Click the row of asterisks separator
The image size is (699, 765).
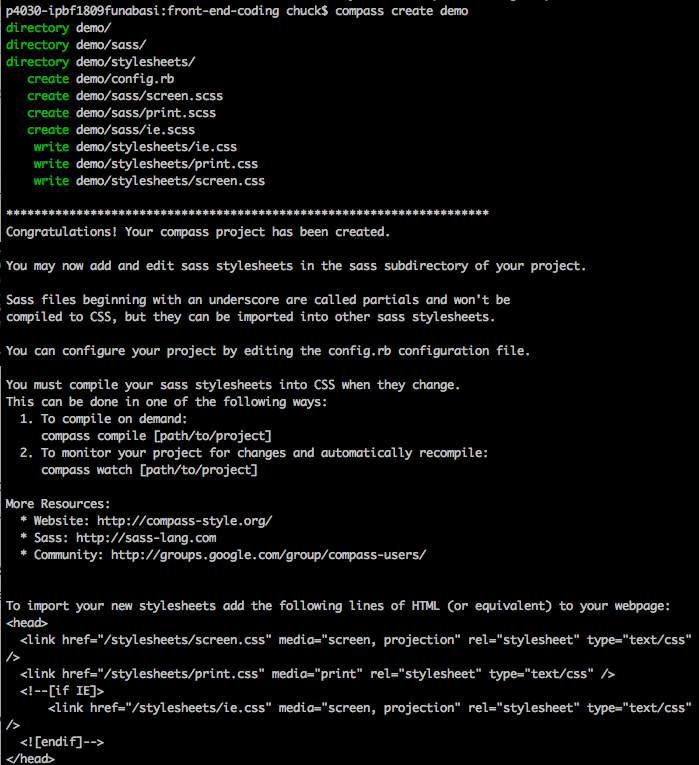(247, 213)
